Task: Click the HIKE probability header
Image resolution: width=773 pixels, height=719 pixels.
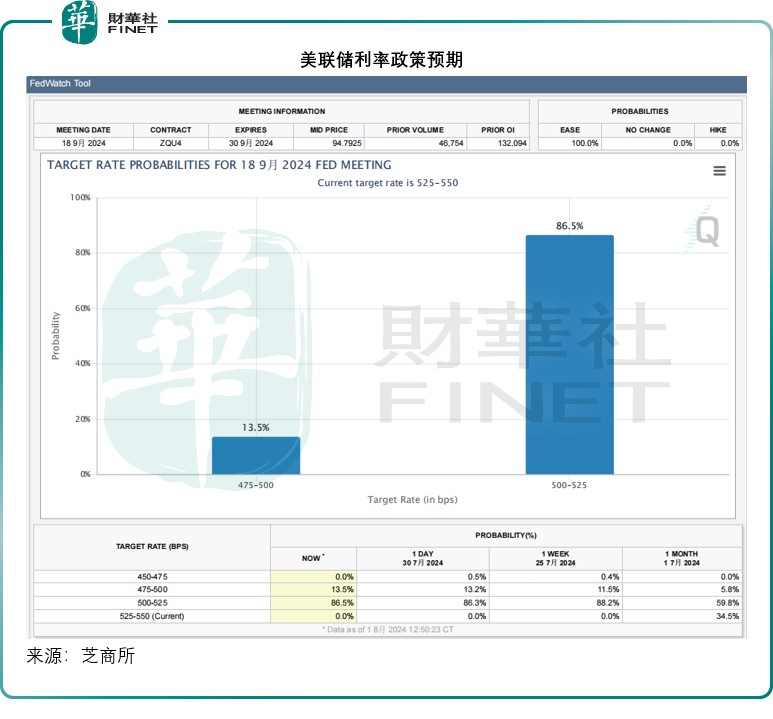Action: (x=719, y=130)
